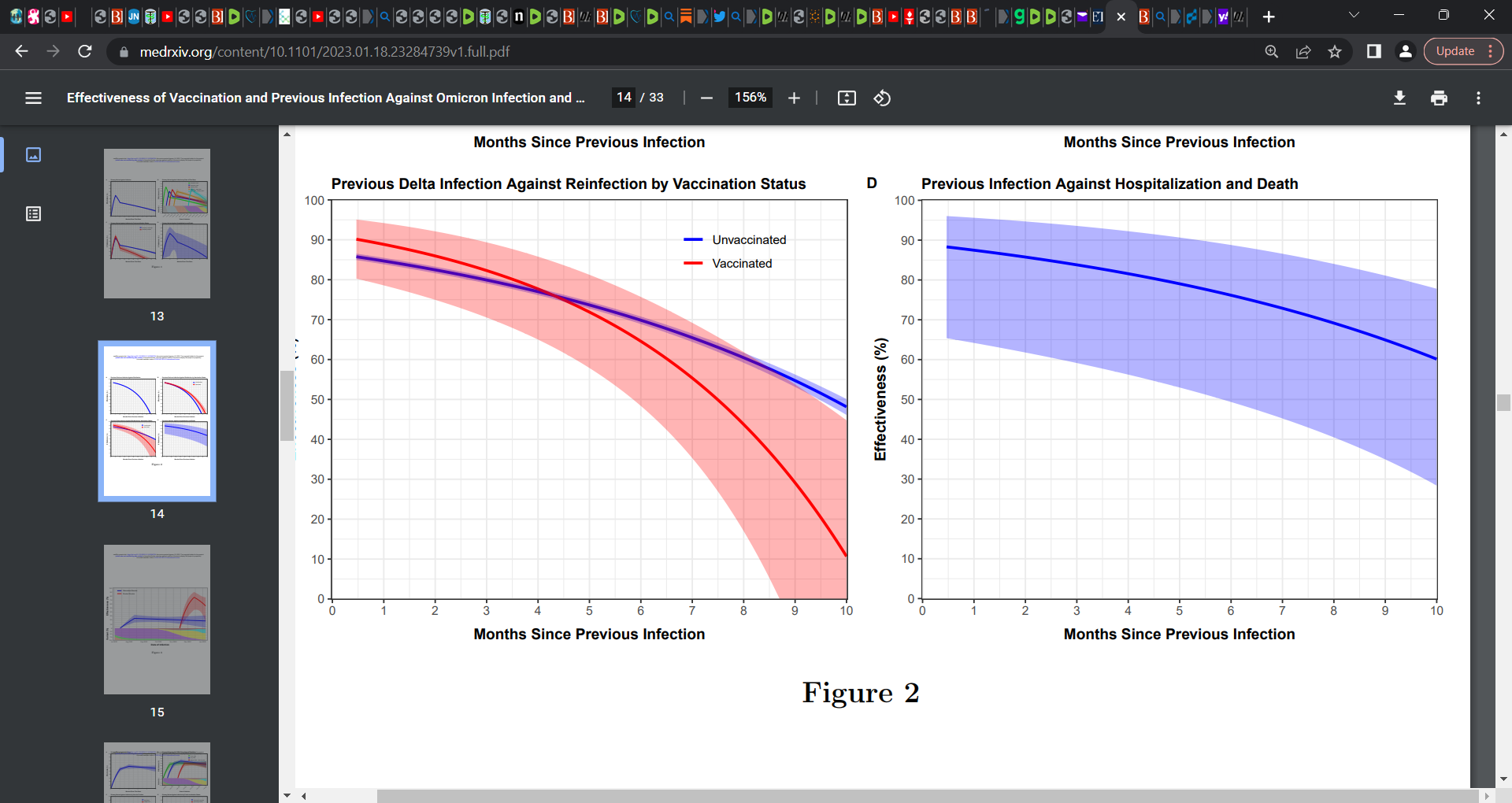Image resolution: width=1512 pixels, height=803 pixels.
Task: Open page 13 thumbnail
Action: 157,224
